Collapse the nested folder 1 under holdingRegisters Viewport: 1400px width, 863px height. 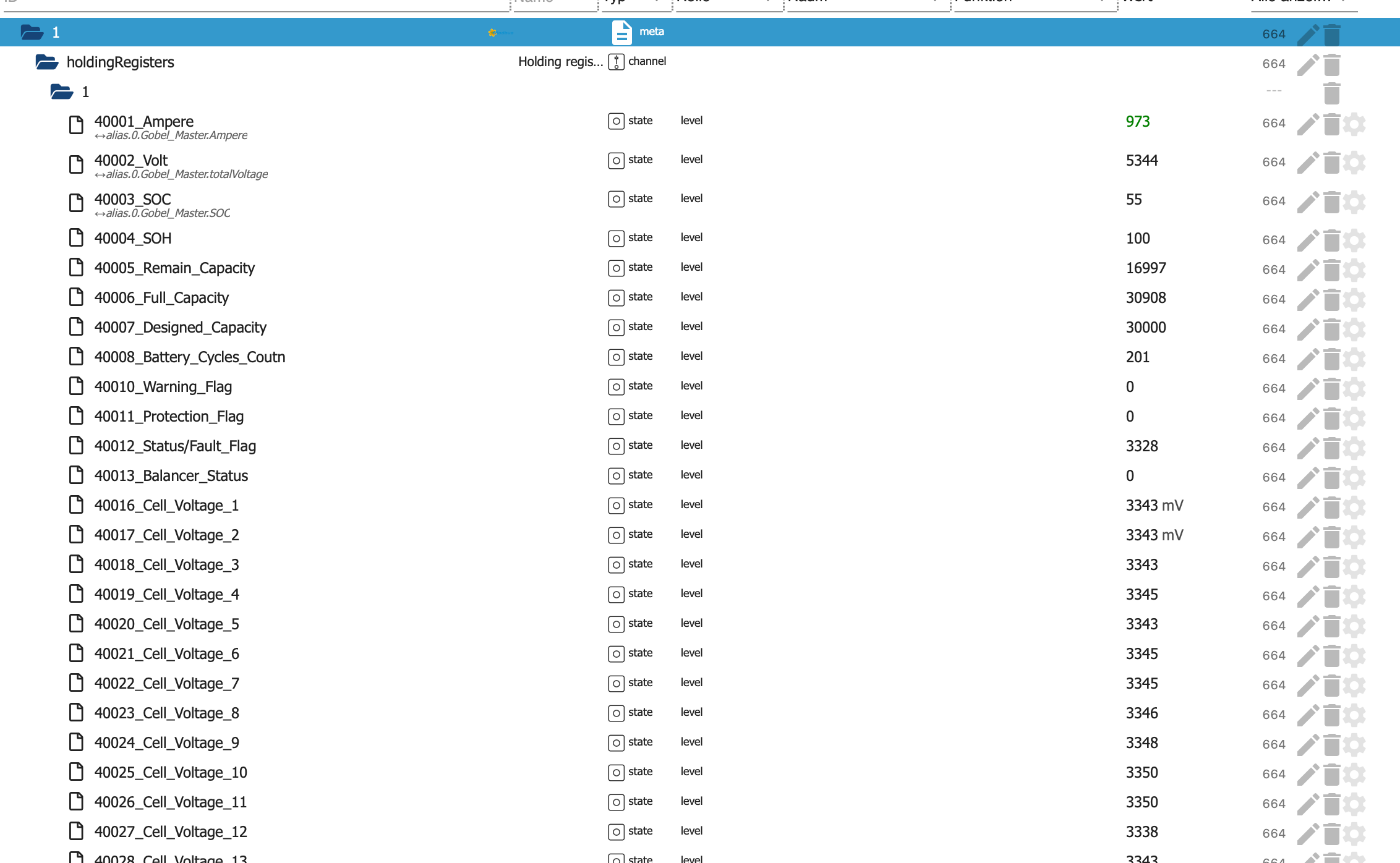click(x=61, y=91)
